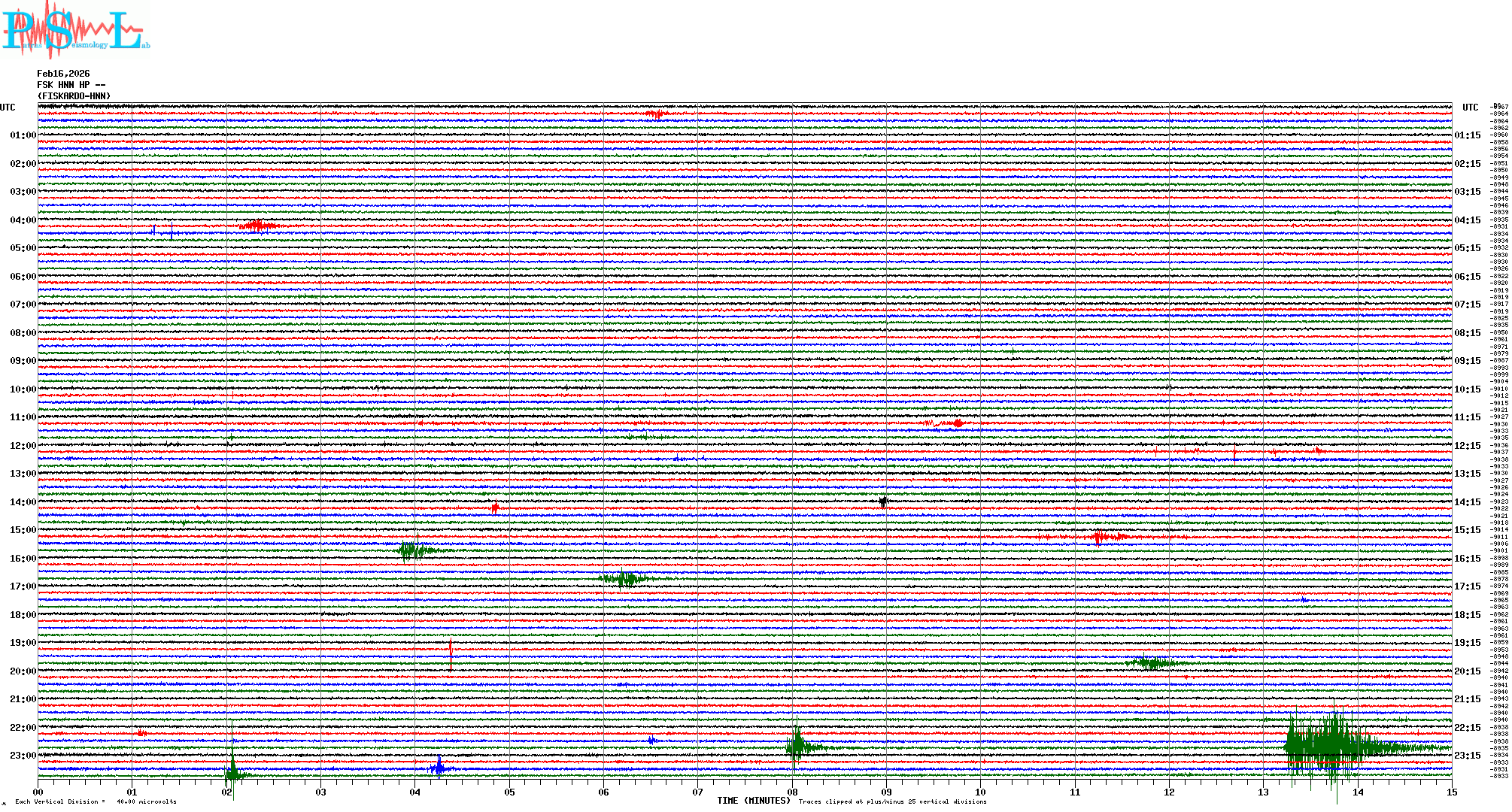Click the 07 minute tick on bottom axis

697,792
